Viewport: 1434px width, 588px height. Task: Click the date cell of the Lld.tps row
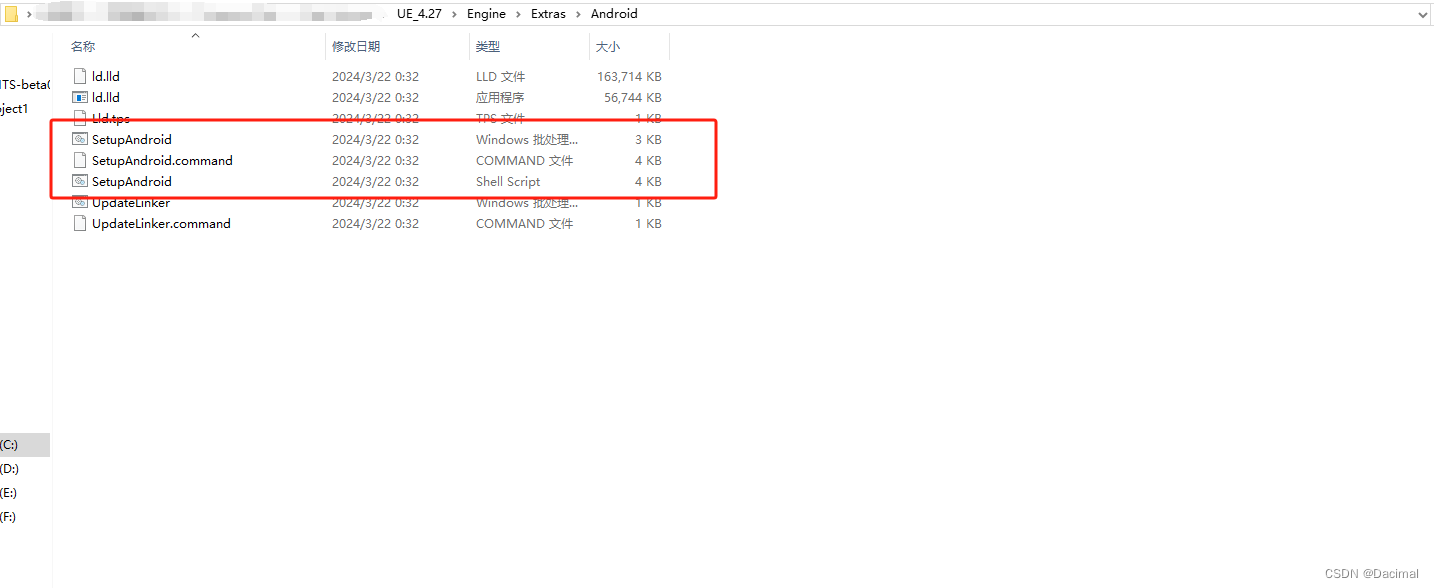[375, 118]
